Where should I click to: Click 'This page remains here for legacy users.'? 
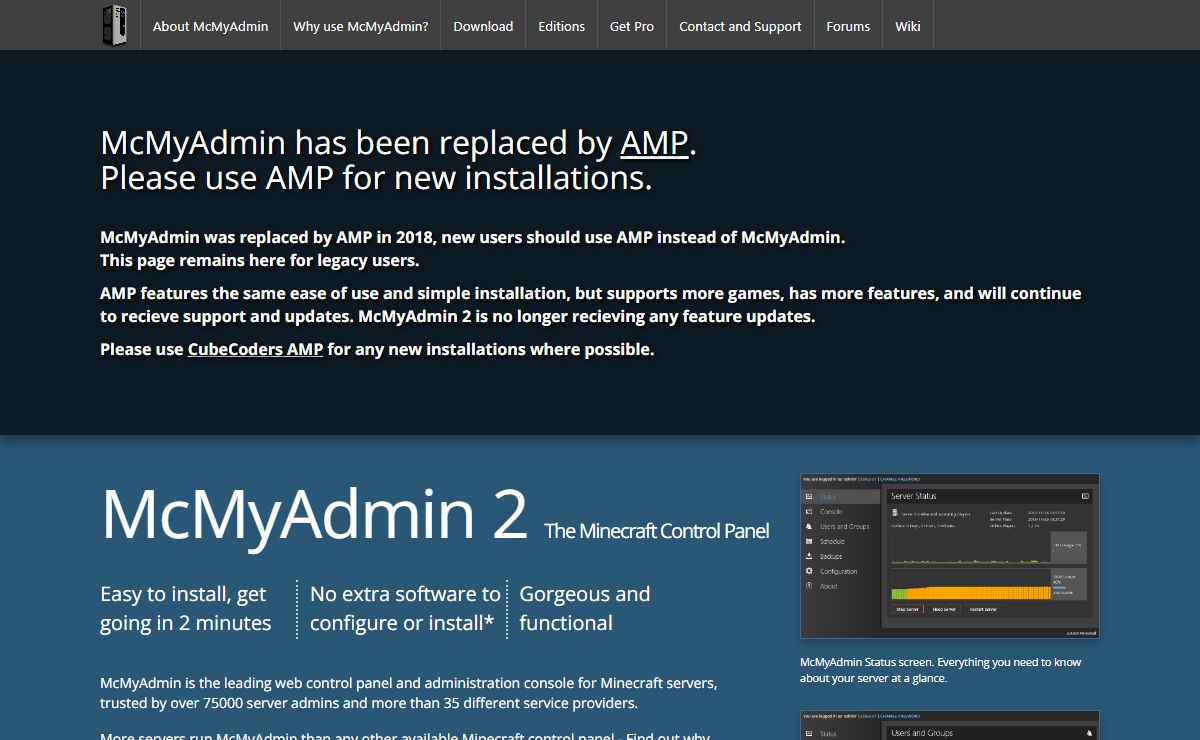click(x=260, y=261)
